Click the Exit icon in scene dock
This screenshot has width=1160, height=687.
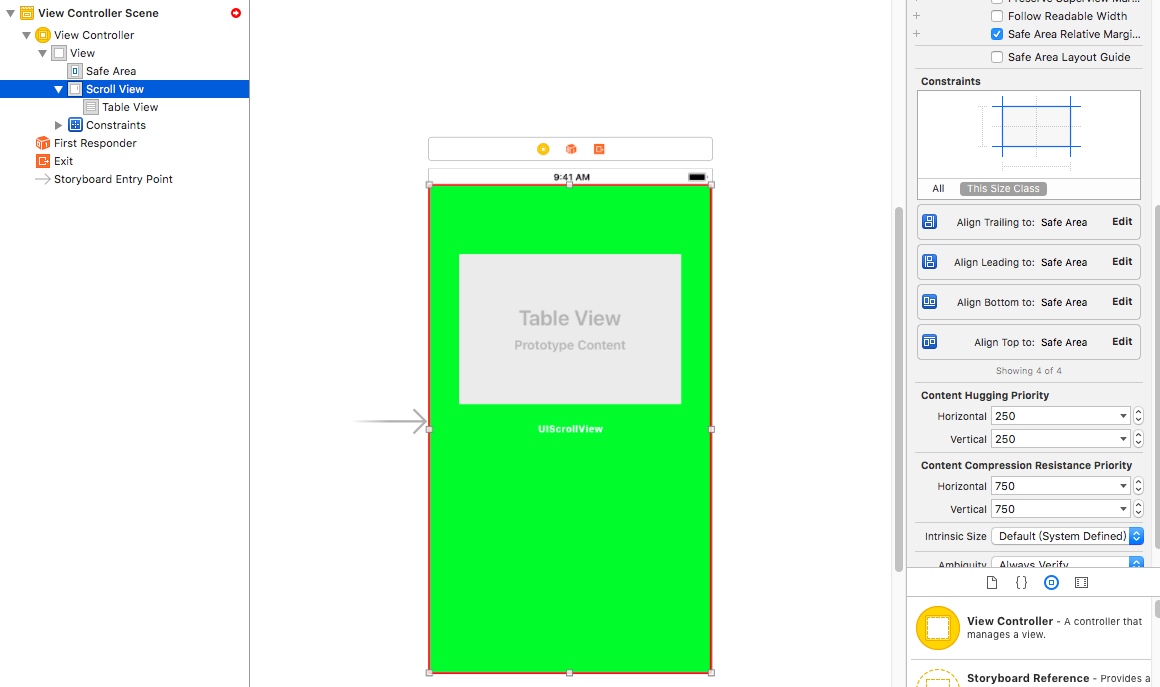click(x=599, y=149)
